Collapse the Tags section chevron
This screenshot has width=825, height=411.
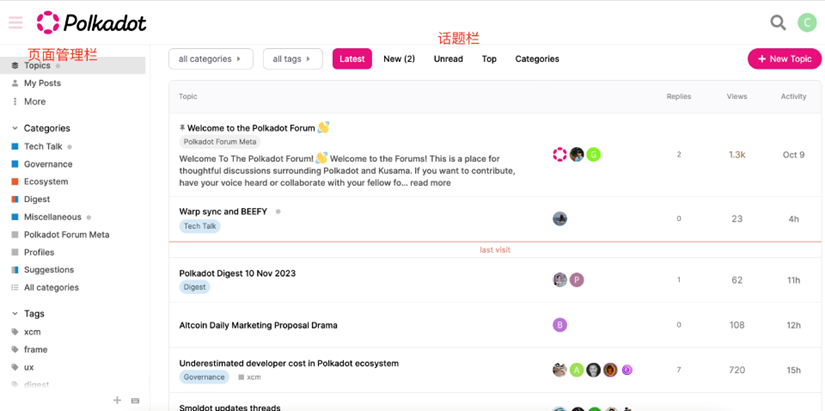pyautogui.click(x=15, y=314)
